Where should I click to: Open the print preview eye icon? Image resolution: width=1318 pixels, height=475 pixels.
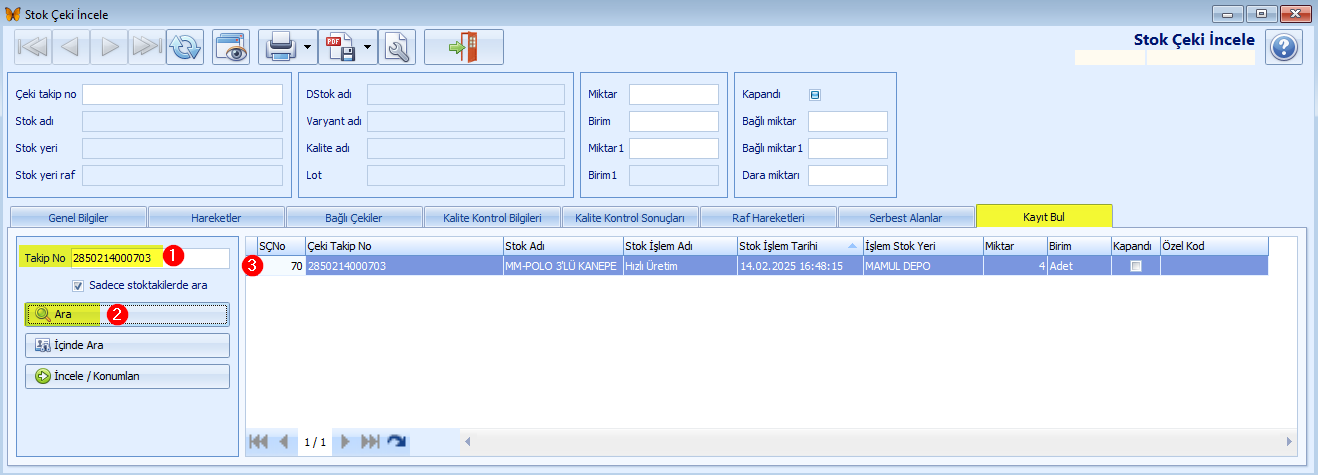(x=231, y=47)
